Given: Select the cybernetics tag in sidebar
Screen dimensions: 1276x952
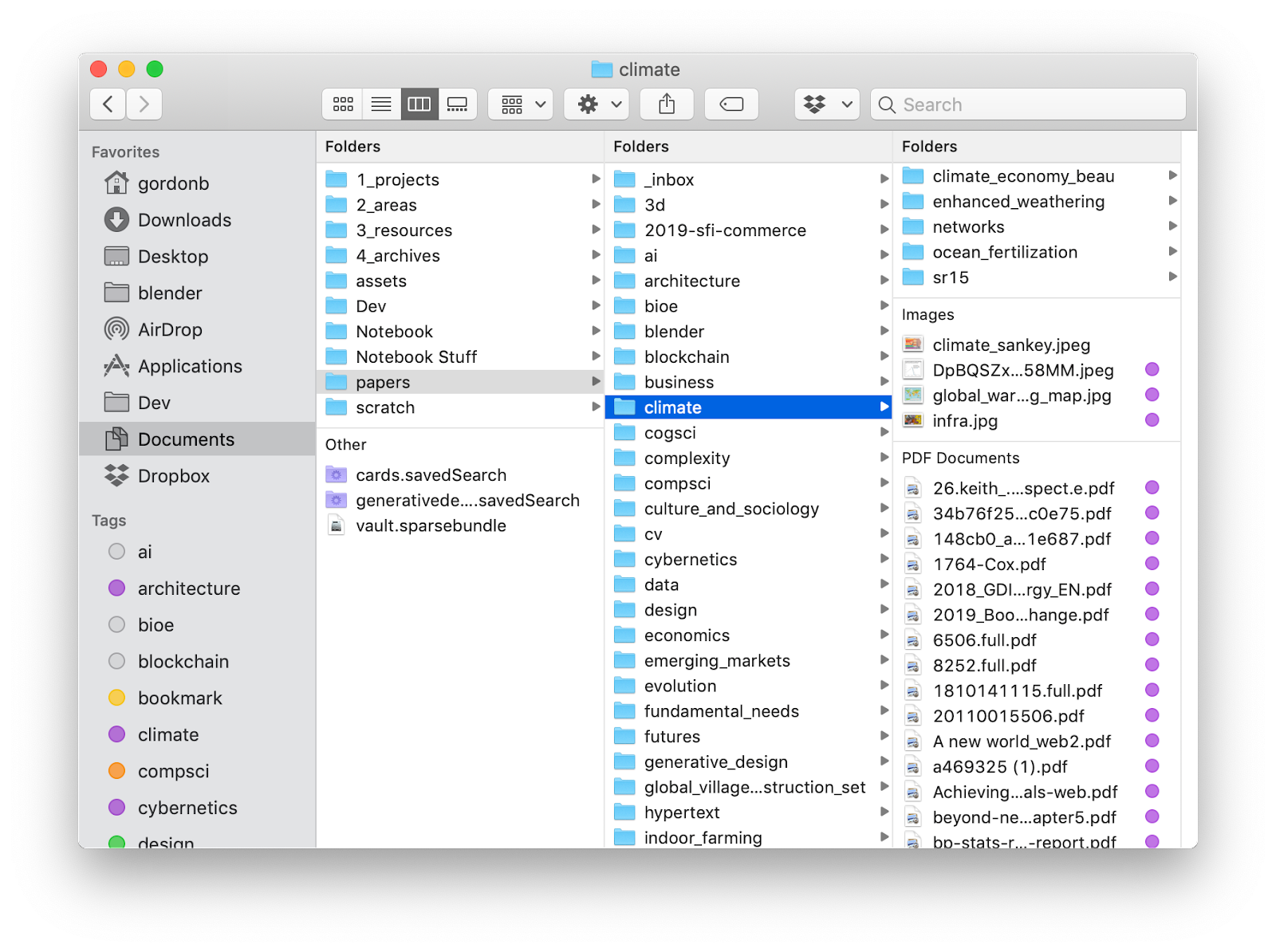Looking at the screenshot, I should point(197,808).
